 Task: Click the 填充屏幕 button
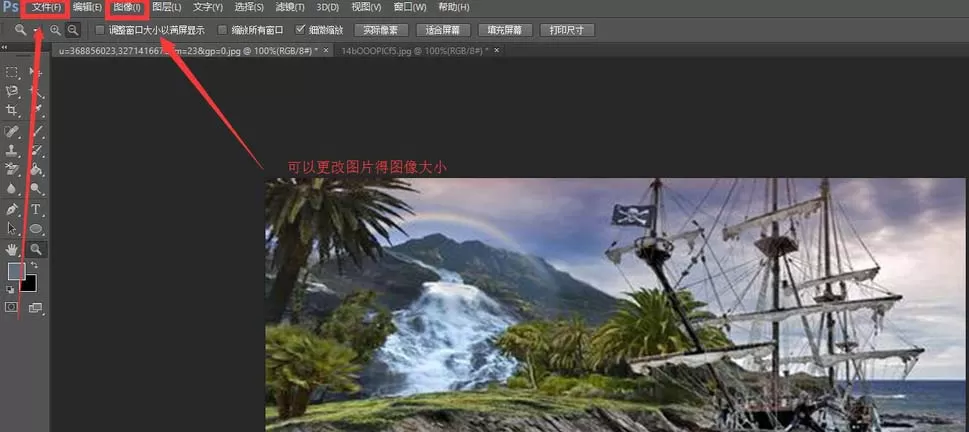pos(505,30)
